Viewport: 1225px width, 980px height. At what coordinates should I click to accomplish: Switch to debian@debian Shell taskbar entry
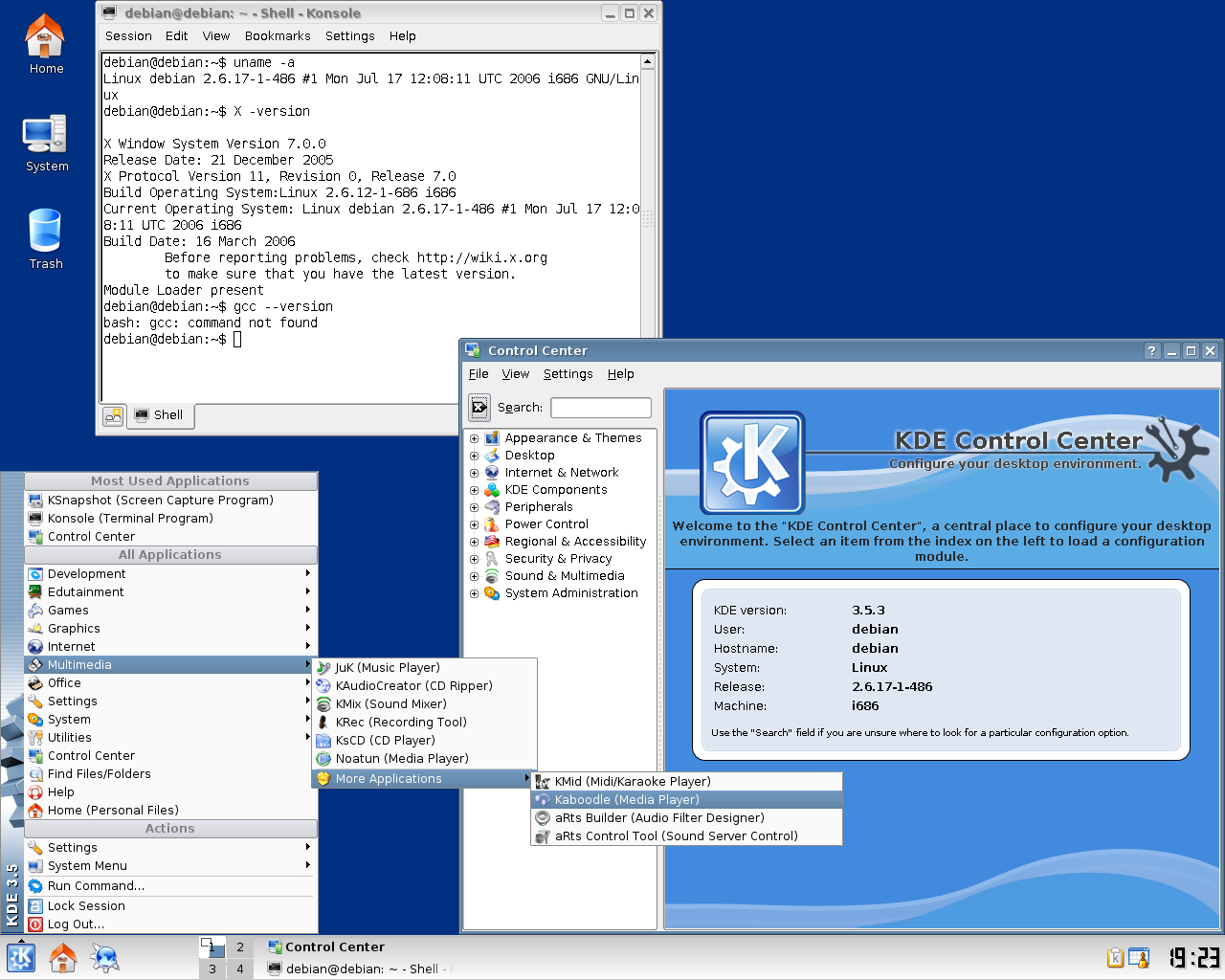[358, 969]
